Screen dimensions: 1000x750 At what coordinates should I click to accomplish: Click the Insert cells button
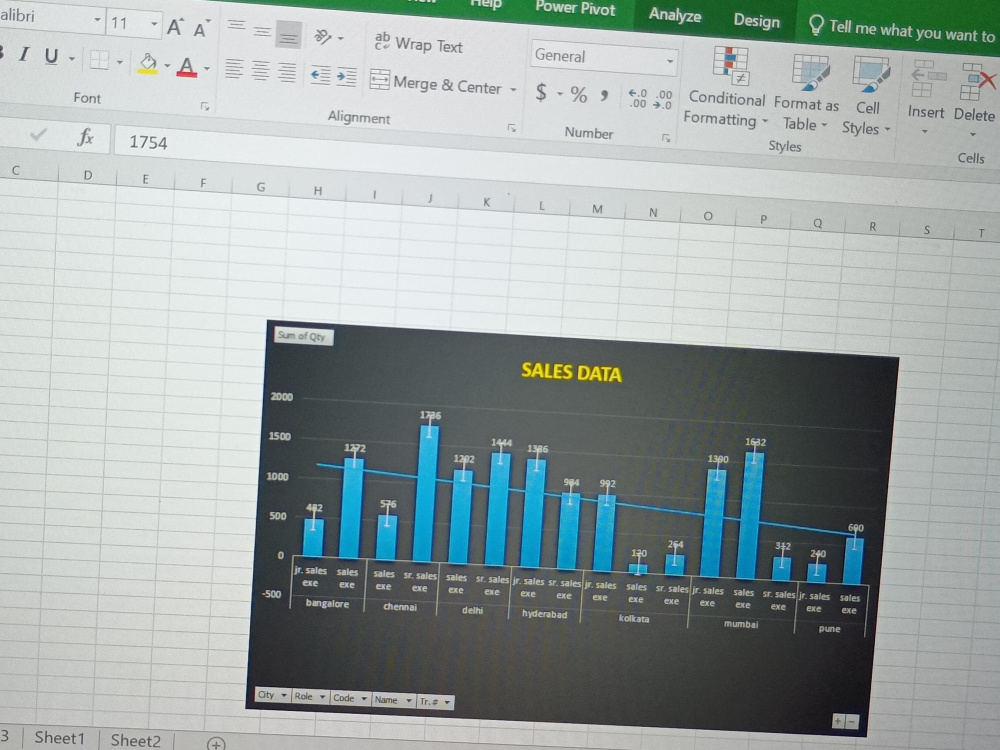[925, 96]
